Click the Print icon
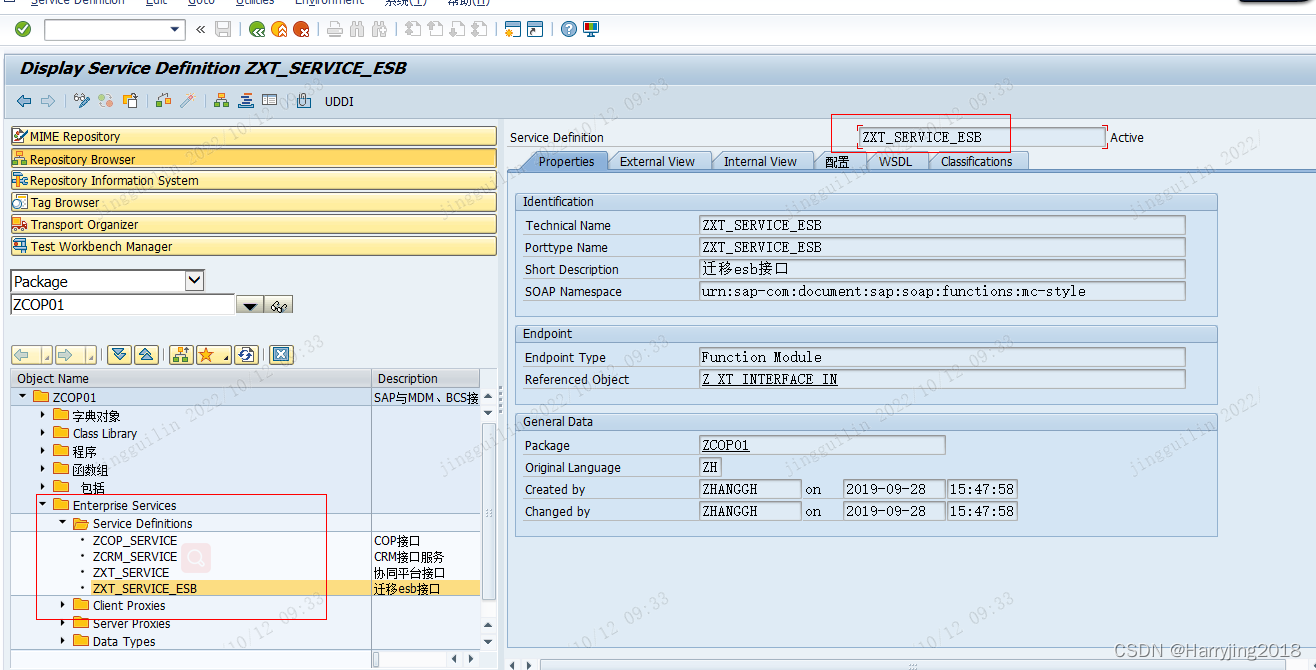The width and height of the screenshot is (1316, 670). pyautogui.click(x=335, y=29)
